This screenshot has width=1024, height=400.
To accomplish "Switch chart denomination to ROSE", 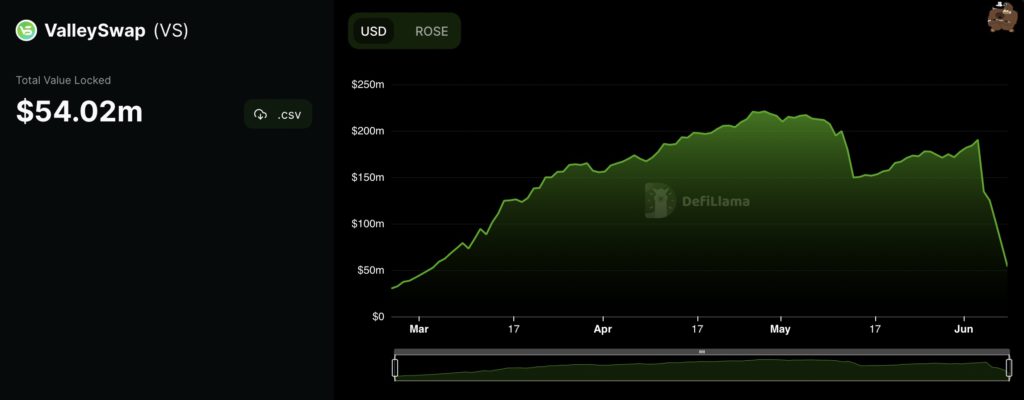I will pyautogui.click(x=431, y=31).
